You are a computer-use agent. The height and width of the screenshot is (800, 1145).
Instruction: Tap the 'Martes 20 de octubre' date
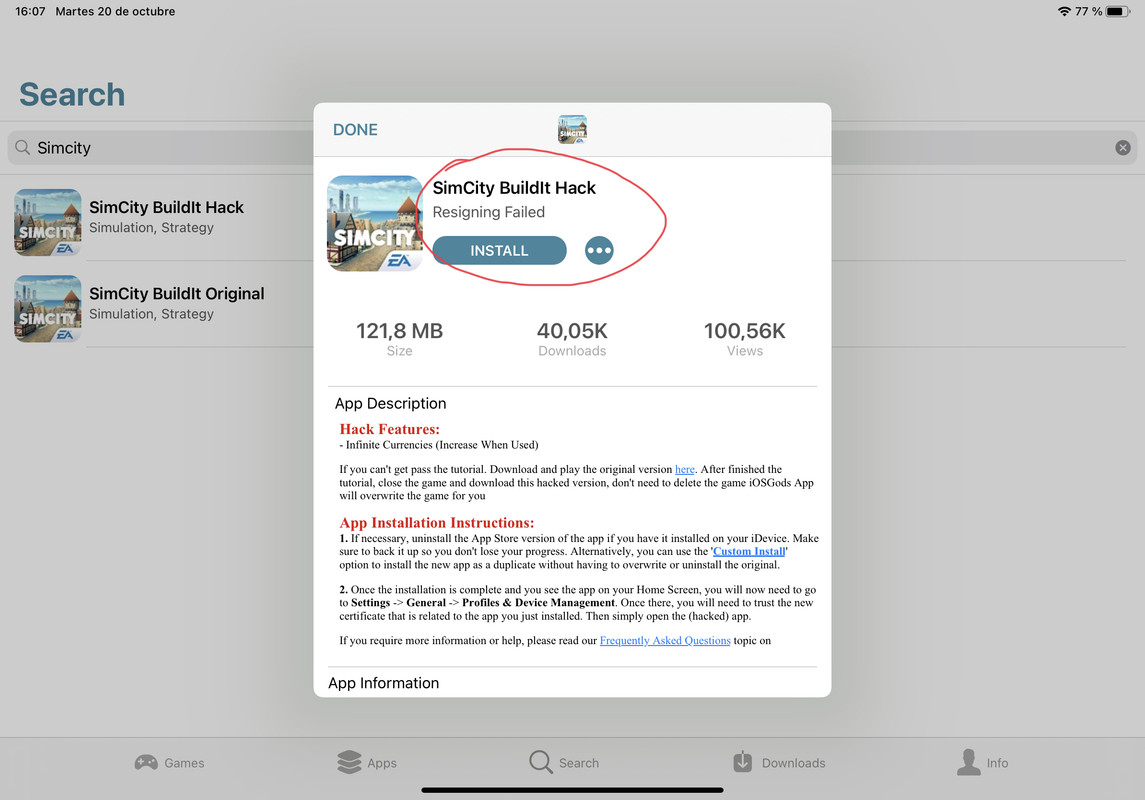click(x=115, y=12)
